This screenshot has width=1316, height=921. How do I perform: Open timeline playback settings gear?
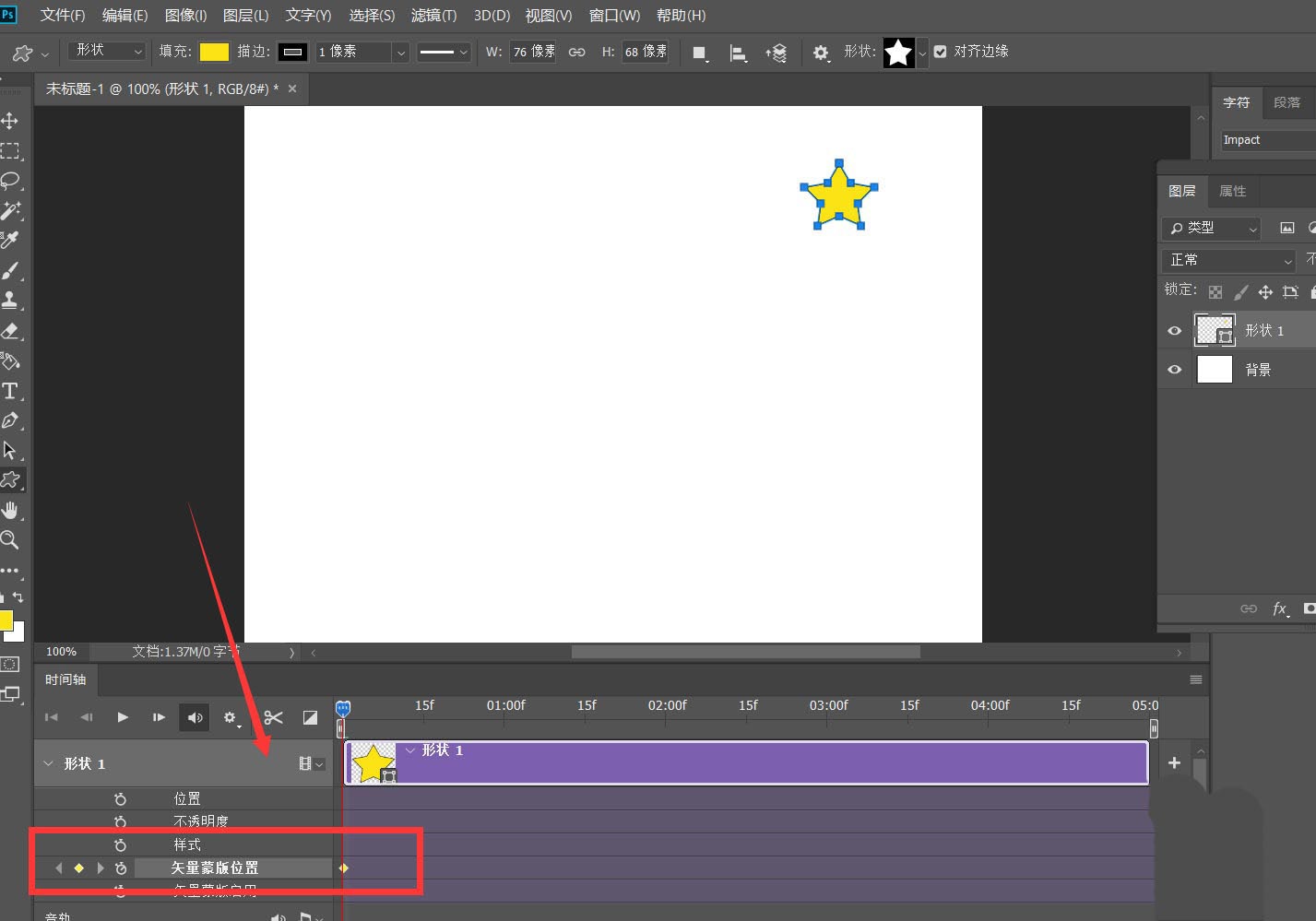pos(231,717)
